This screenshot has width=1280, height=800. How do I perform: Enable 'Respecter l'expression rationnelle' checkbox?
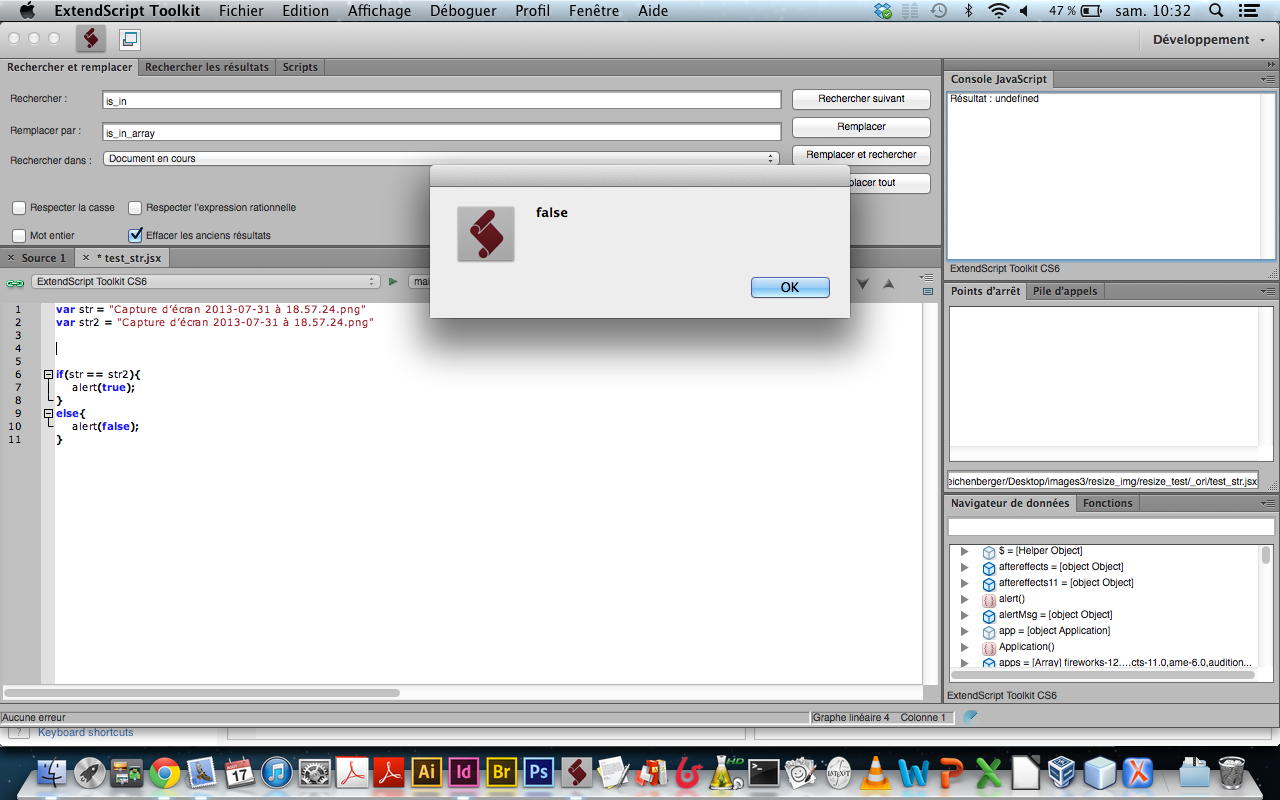point(135,208)
